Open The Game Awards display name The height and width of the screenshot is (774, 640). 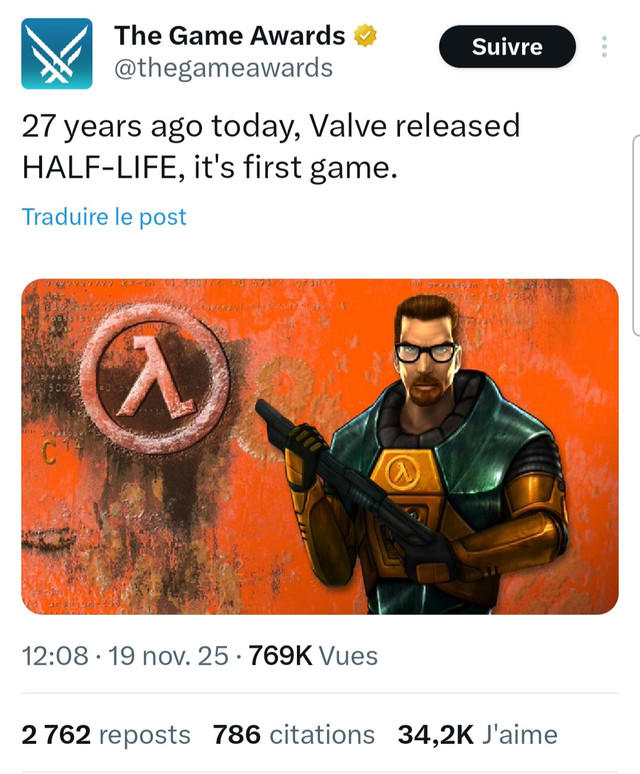pos(230,36)
